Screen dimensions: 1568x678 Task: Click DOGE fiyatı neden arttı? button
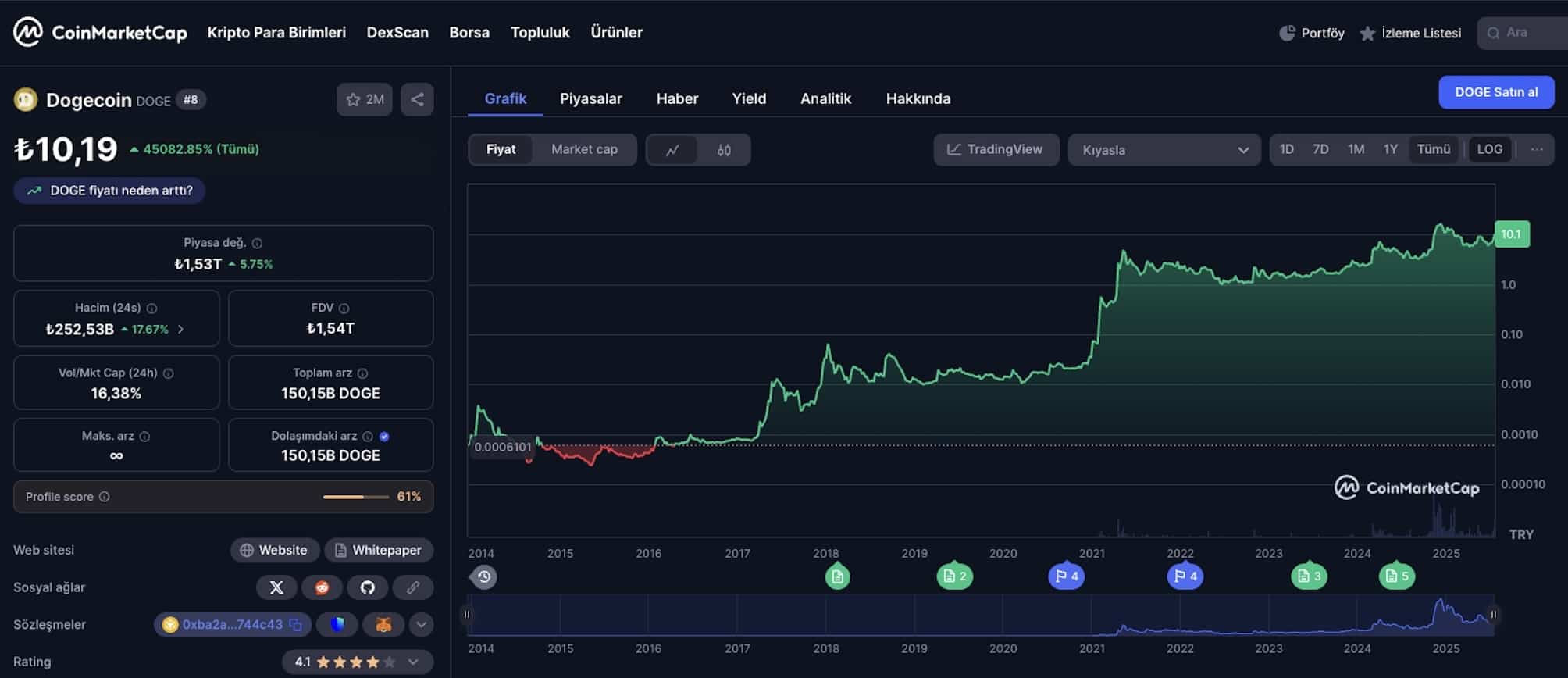point(109,191)
